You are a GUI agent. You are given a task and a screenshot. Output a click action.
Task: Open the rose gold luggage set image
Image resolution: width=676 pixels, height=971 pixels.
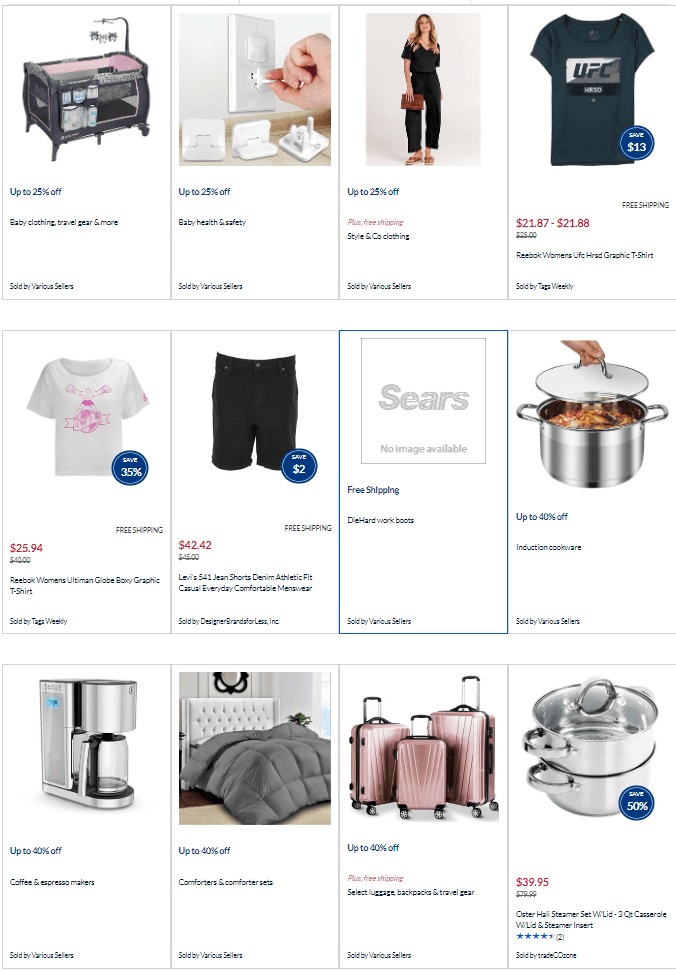click(x=423, y=748)
